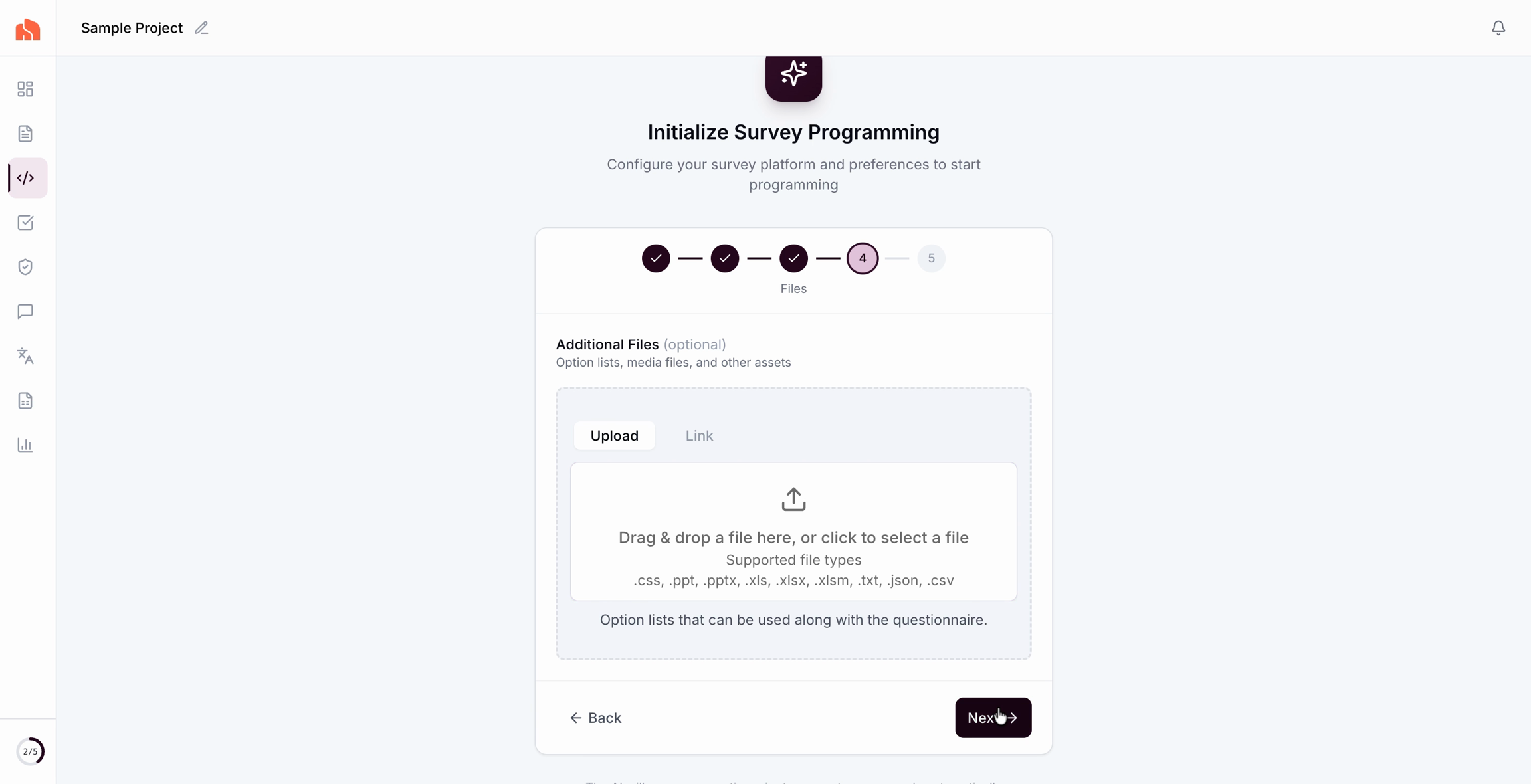Edit project name with pencil icon
Screen dimensions: 1531x784
click(201, 28)
